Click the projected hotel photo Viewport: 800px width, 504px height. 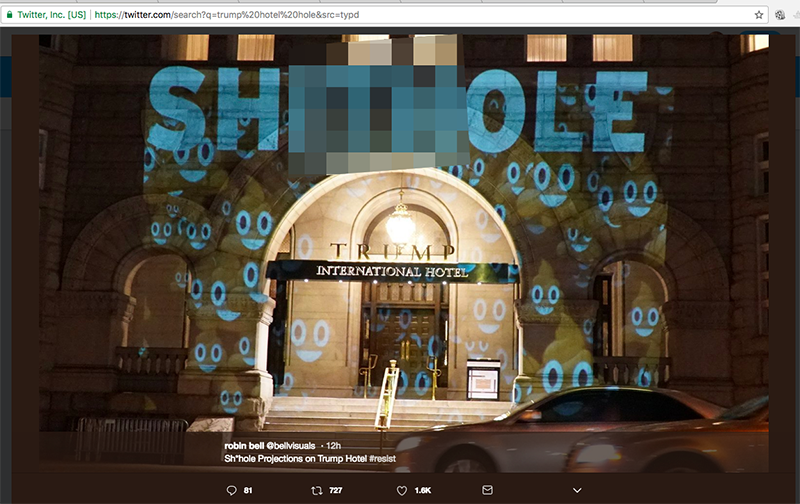[404, 253]
